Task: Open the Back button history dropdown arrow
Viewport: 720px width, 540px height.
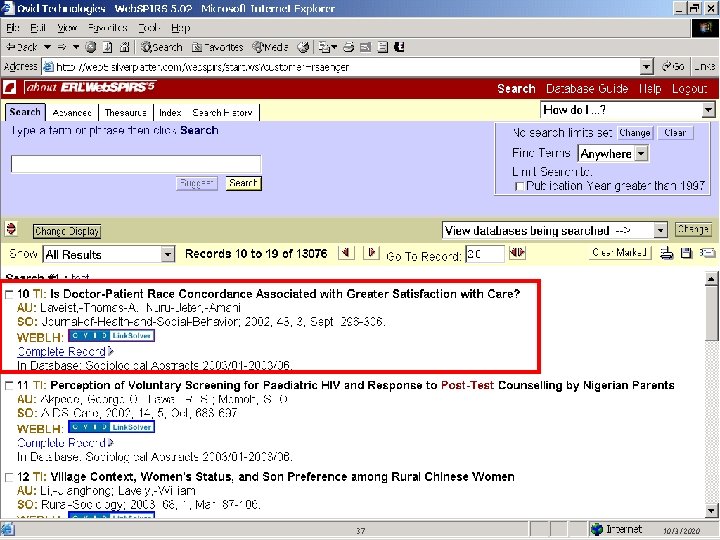Action: [x=47, y=47]
